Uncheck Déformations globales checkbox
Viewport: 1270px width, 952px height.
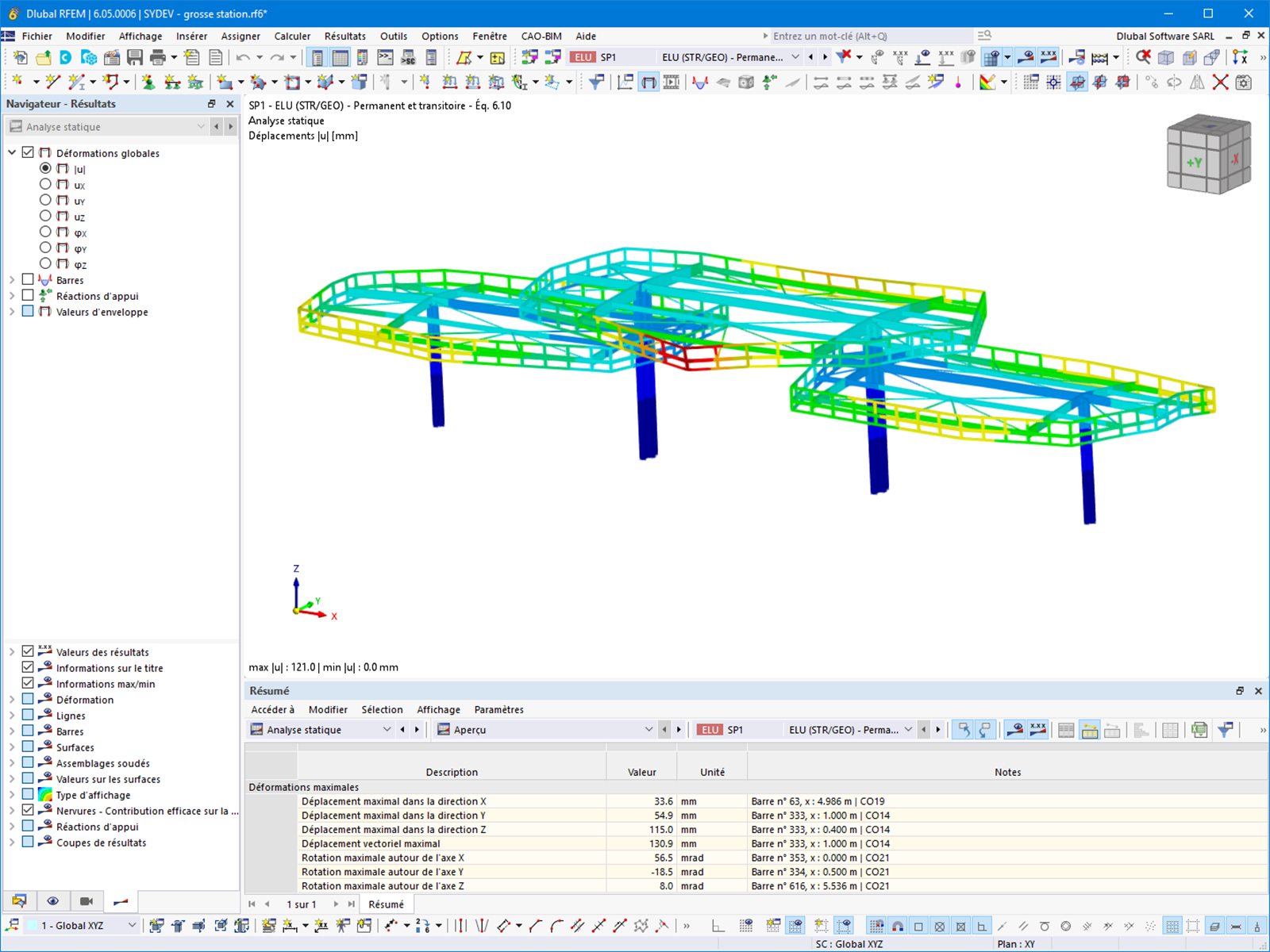pos(28,152)
